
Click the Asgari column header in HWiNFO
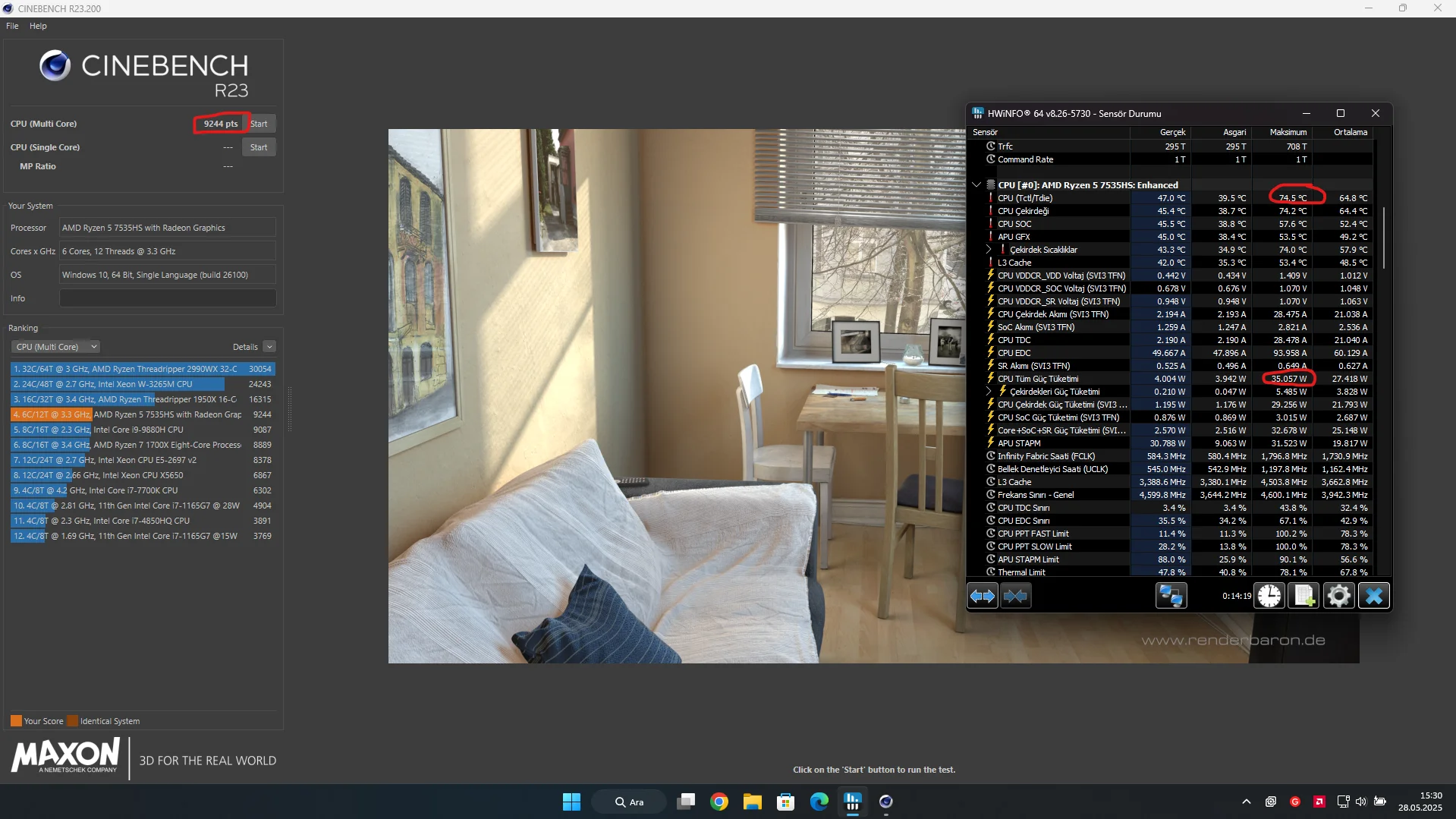pos(1221,132)
